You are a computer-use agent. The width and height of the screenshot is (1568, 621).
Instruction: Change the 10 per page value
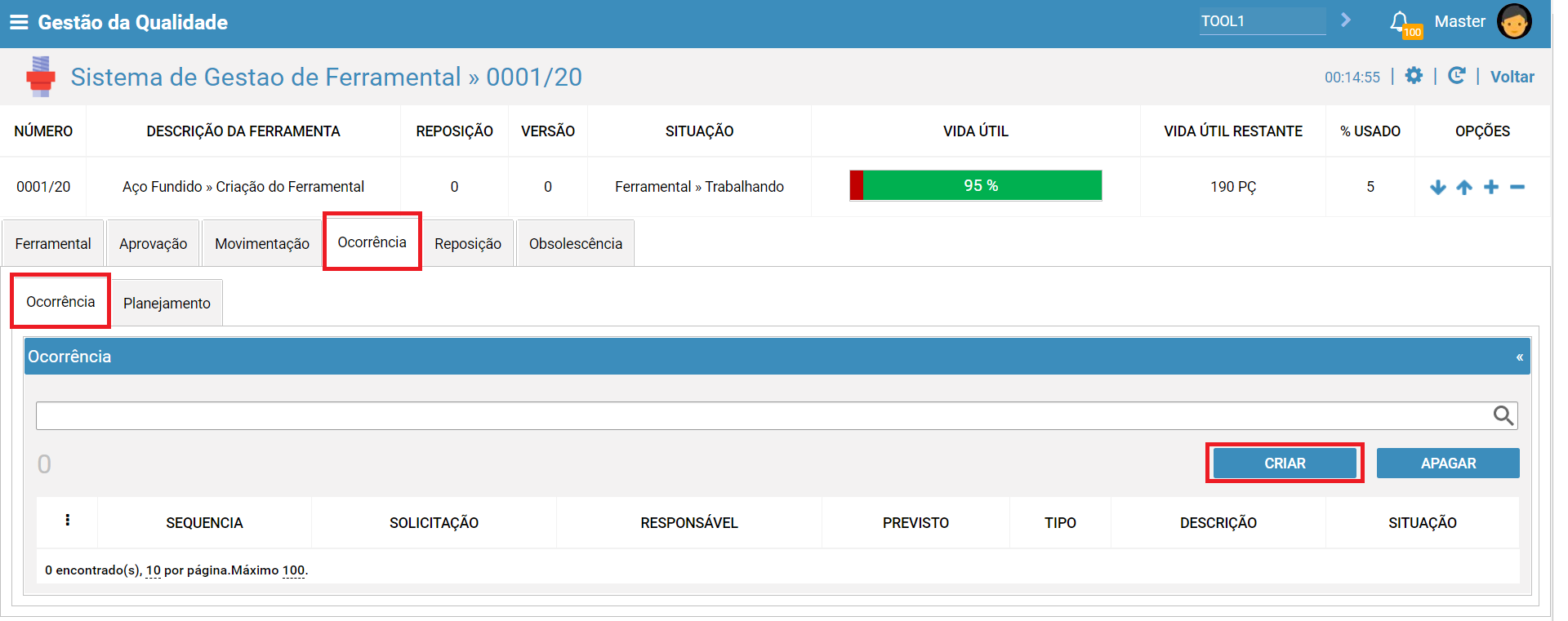[154, 570]
